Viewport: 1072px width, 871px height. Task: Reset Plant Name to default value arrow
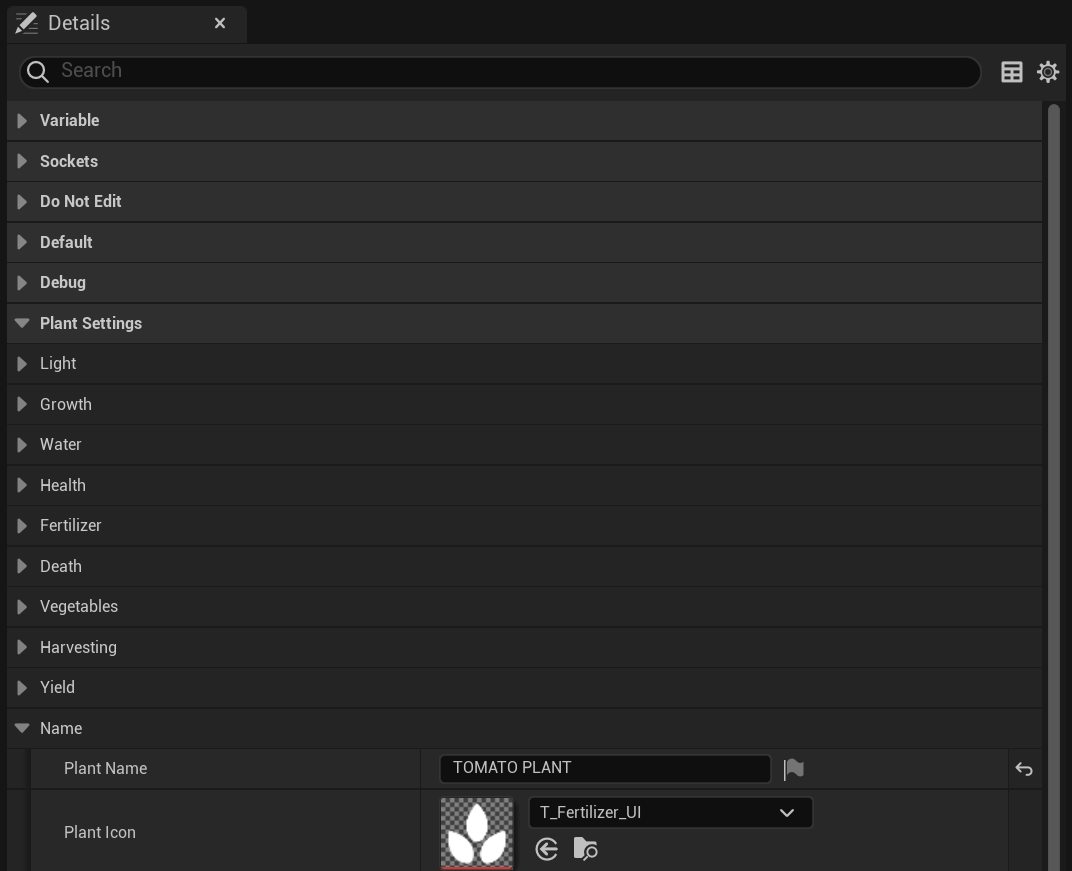click(x=1023, y=769)
